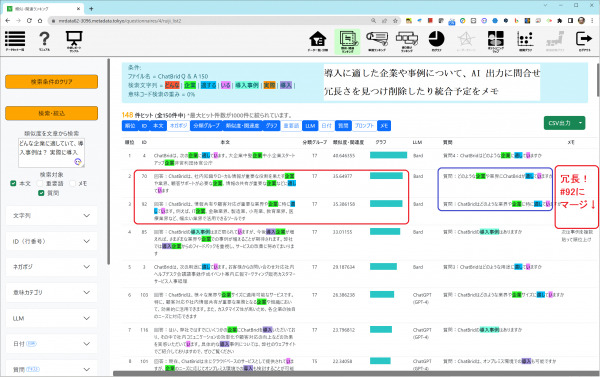Toggle the 質問 search target checkbox
The height and width of the screenshot is (377, 600).
41,193
